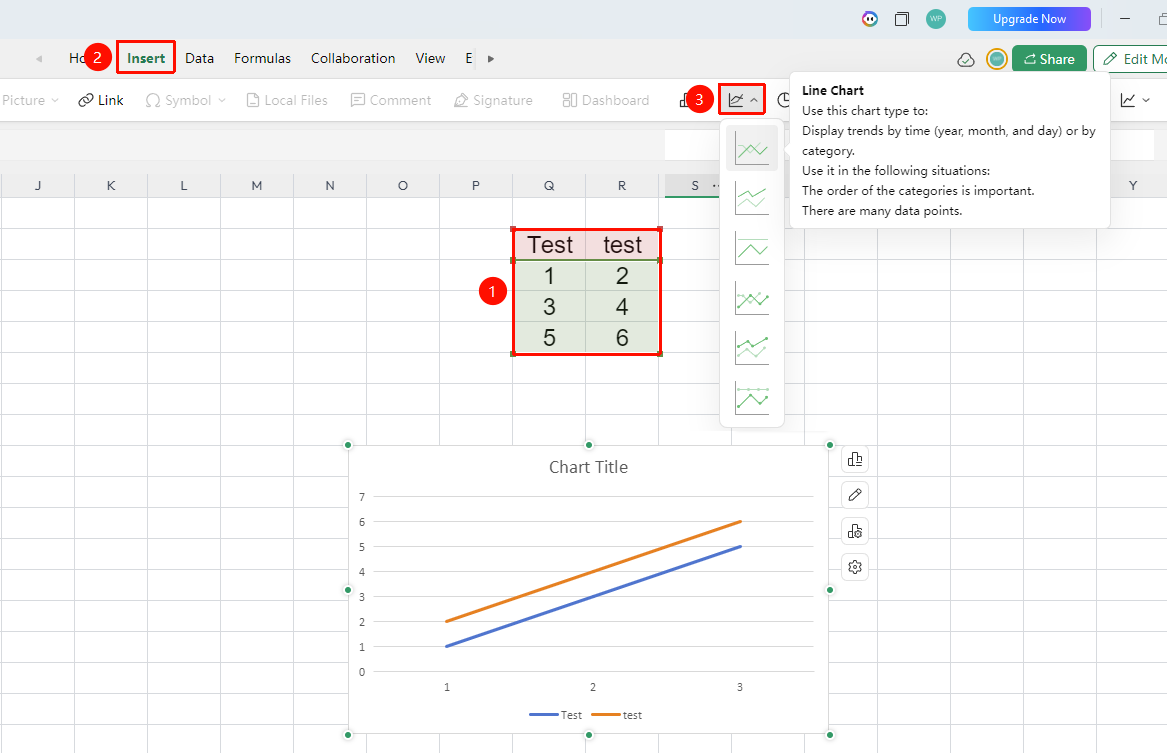This screenshot has height=753, width=1167.
Task: Click the Dashboard button in ribbon
Action: coord(606,100)
